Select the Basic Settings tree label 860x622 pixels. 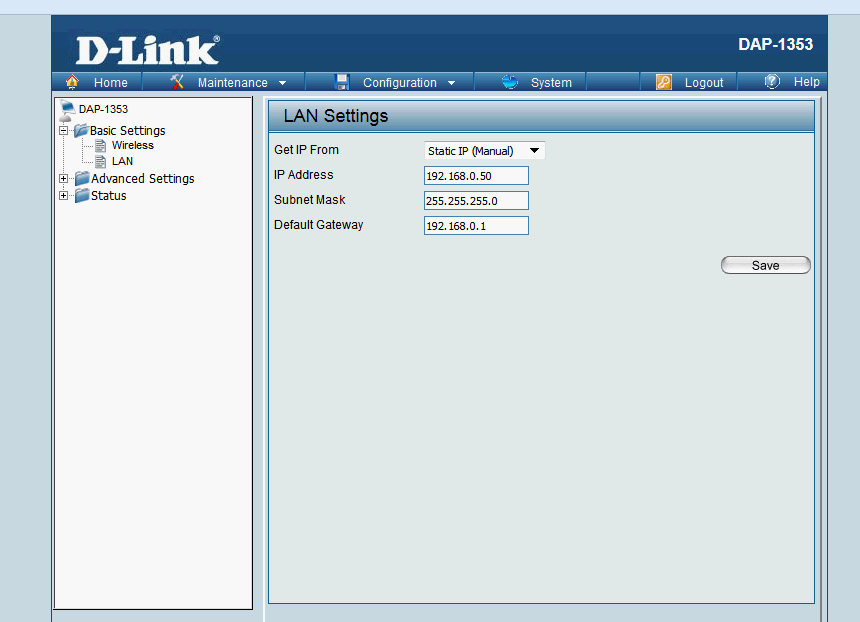pyautogui.click(x=127, y=131)
